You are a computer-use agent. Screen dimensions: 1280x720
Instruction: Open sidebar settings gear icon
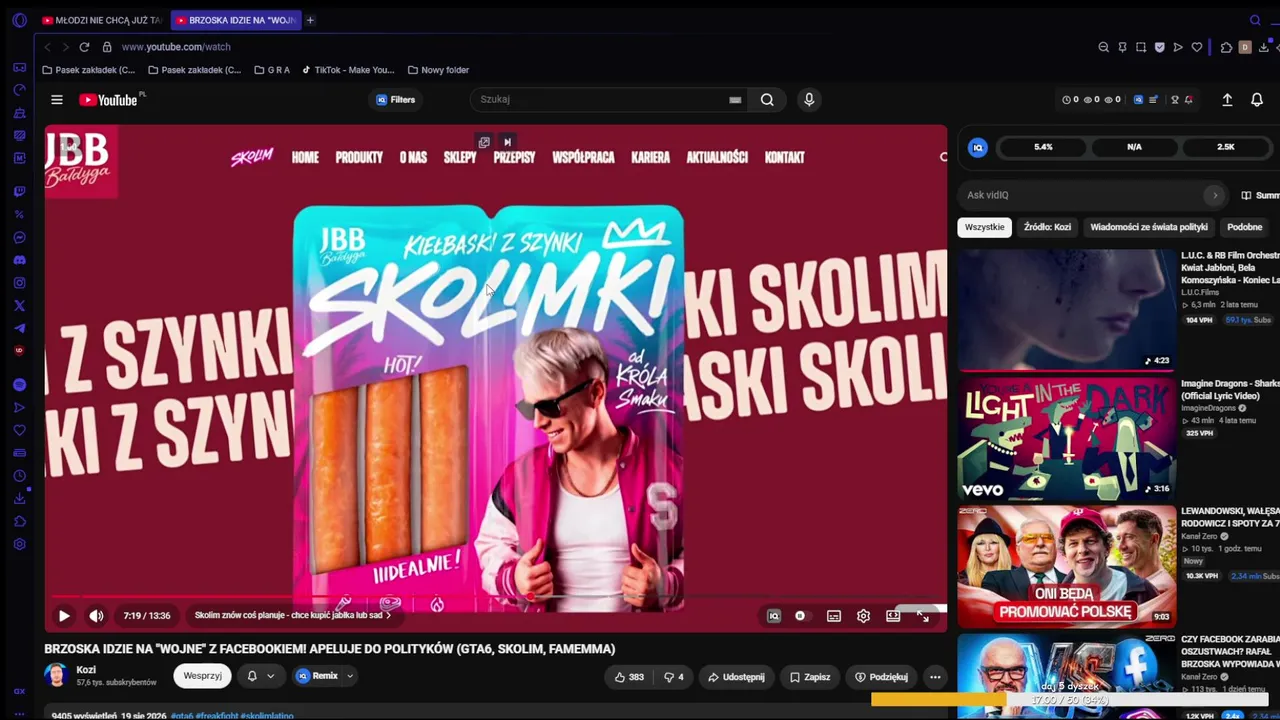point(19,544)
